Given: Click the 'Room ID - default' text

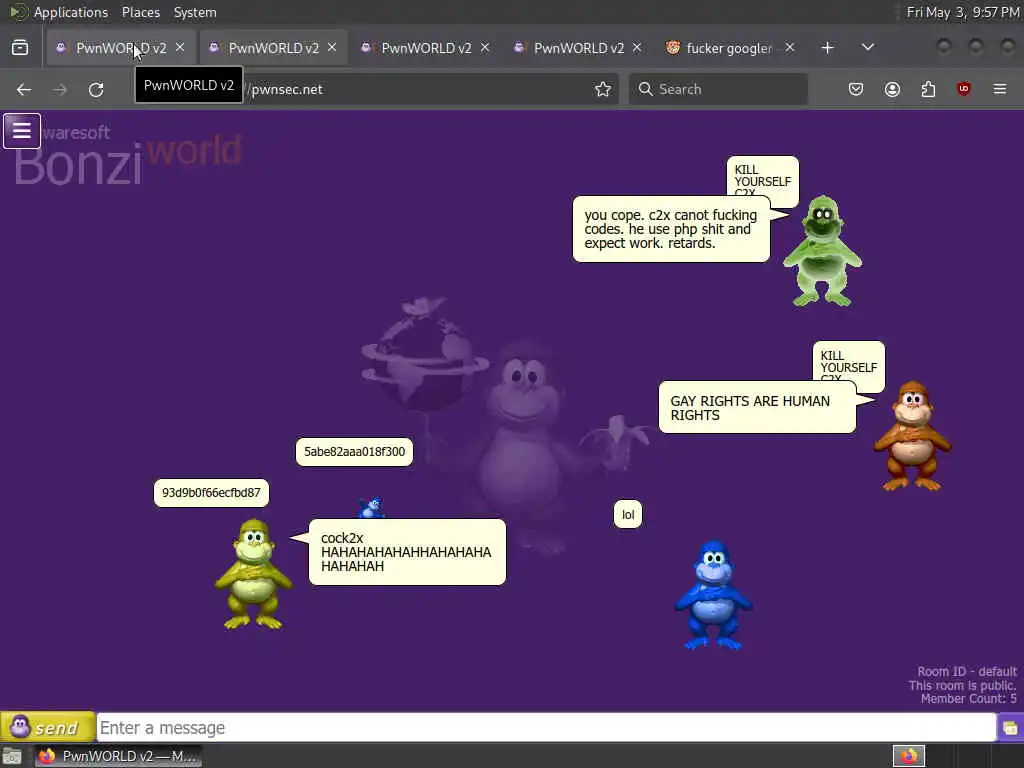Looking at the screenshot, I should click(967, 671).
